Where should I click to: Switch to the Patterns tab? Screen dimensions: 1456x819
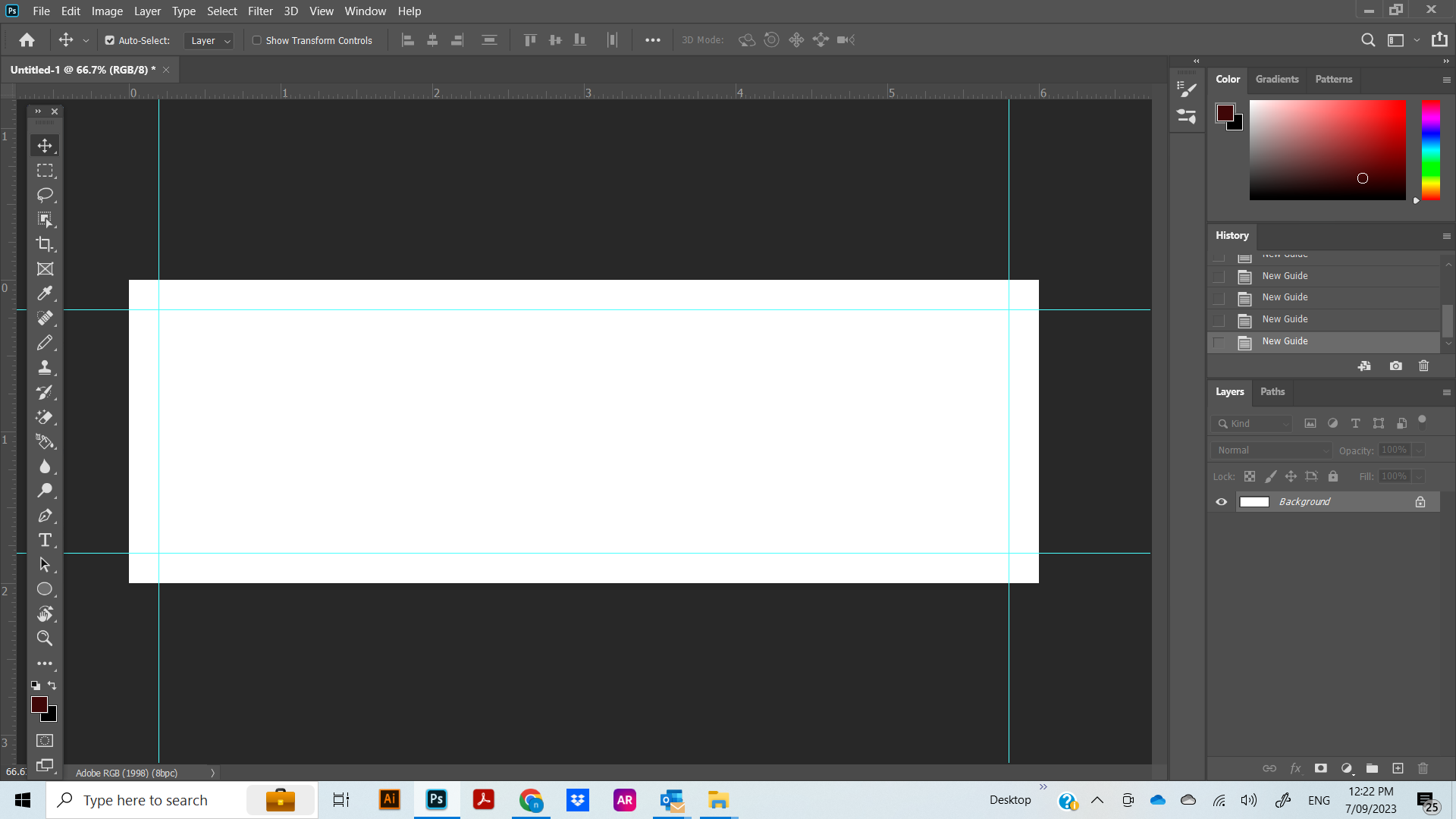point(1334,79)
